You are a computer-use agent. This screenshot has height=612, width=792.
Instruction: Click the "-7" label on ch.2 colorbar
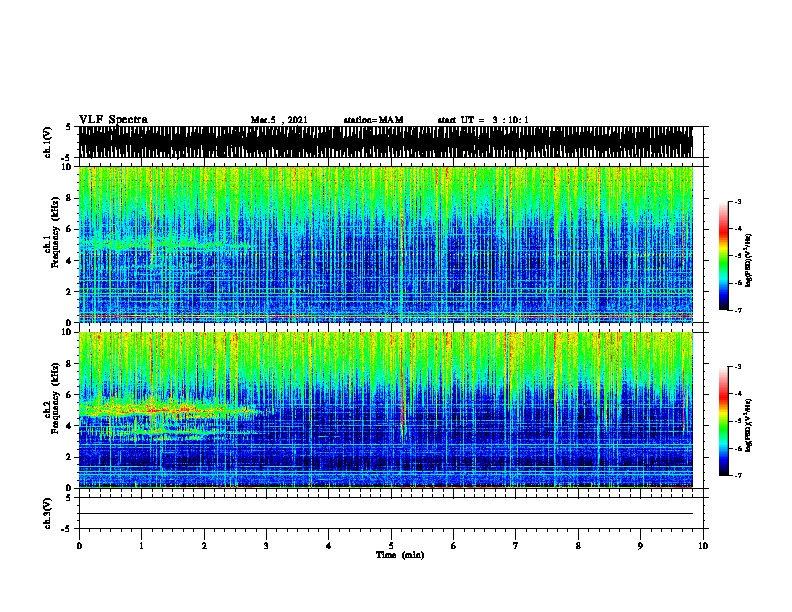[x=738, y=476]
